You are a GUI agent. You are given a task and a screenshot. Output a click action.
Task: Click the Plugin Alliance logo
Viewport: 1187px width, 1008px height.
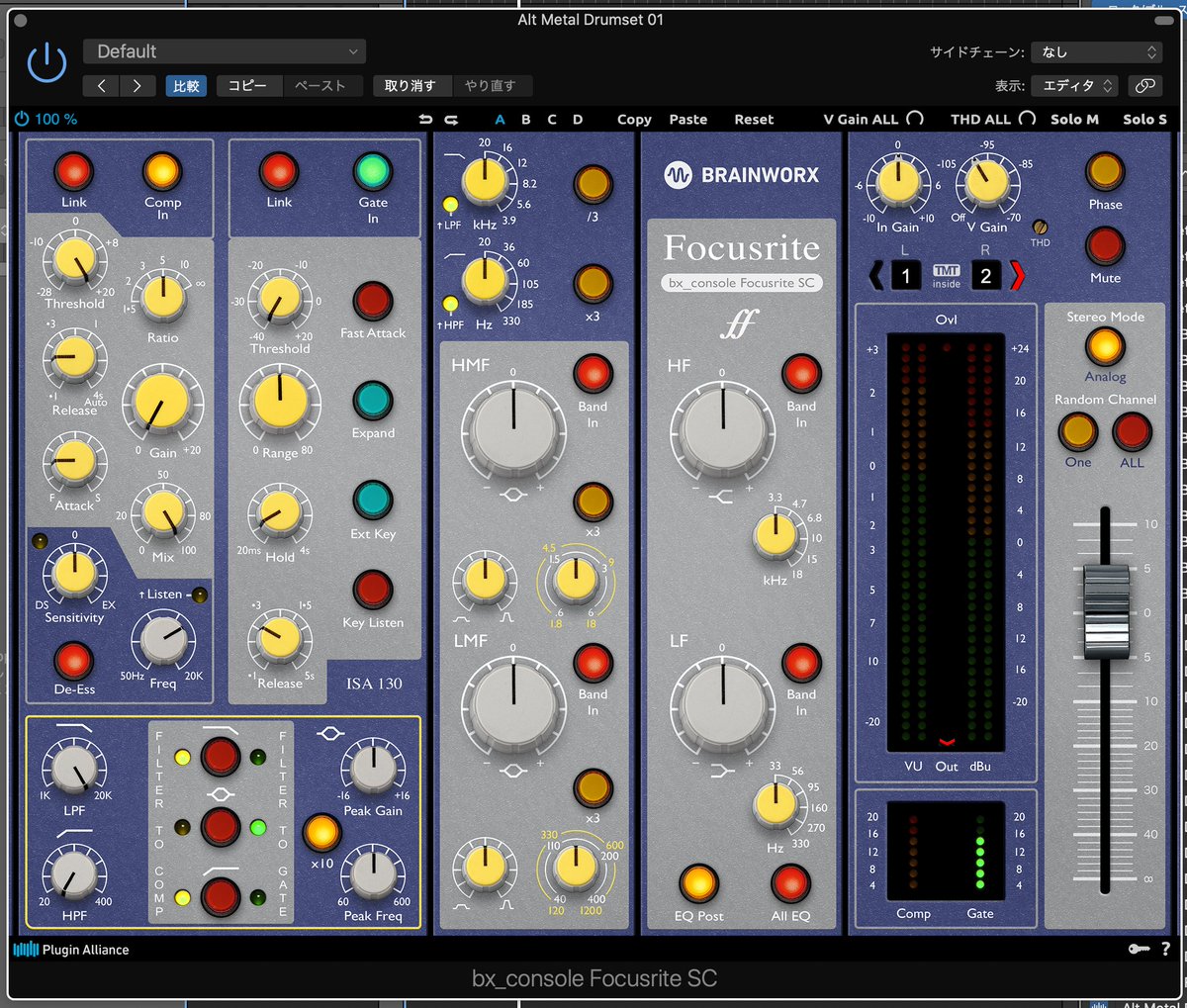(x=71, y=950)
